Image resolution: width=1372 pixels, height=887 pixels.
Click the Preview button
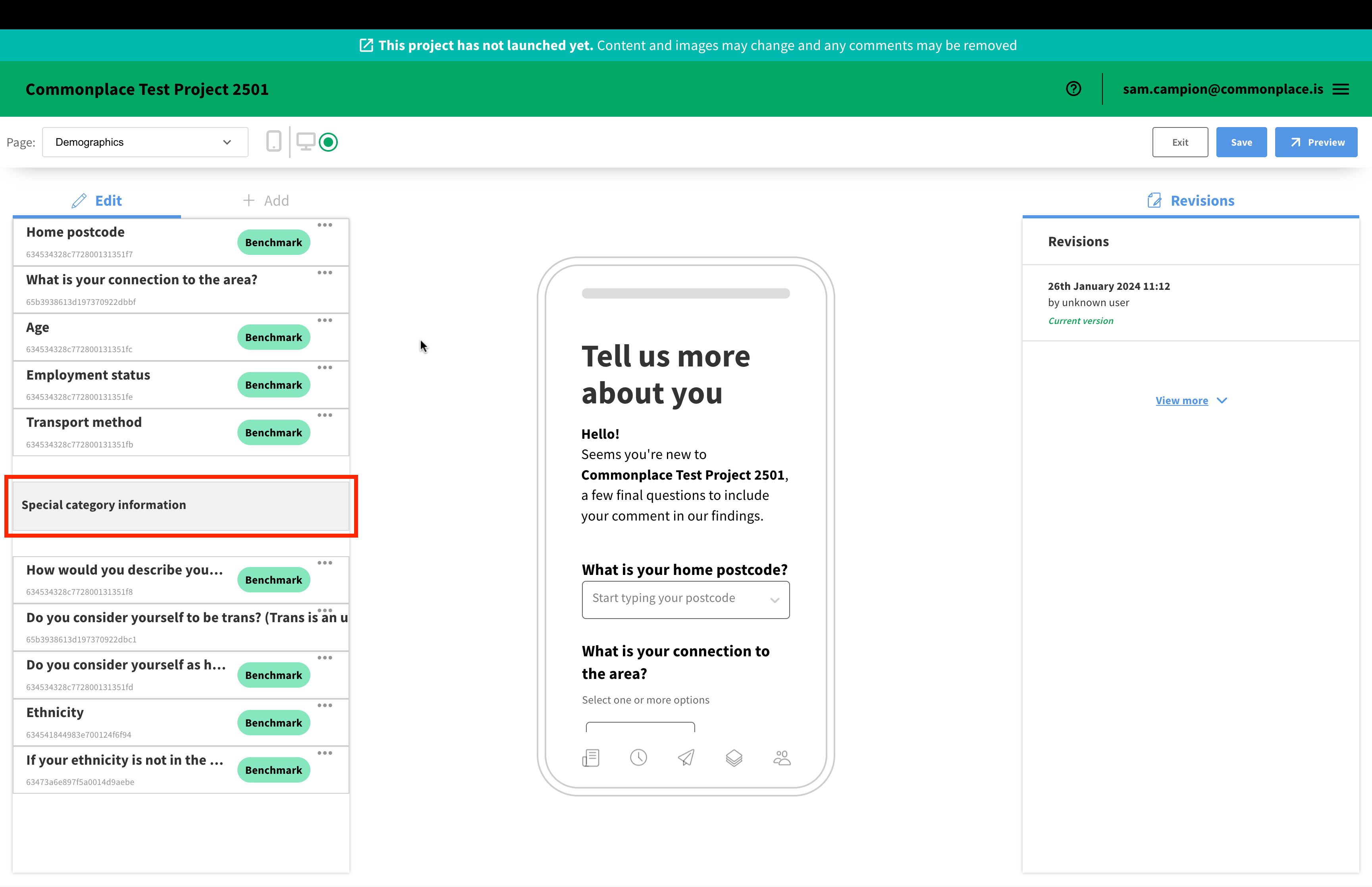tap(1316, 142)
